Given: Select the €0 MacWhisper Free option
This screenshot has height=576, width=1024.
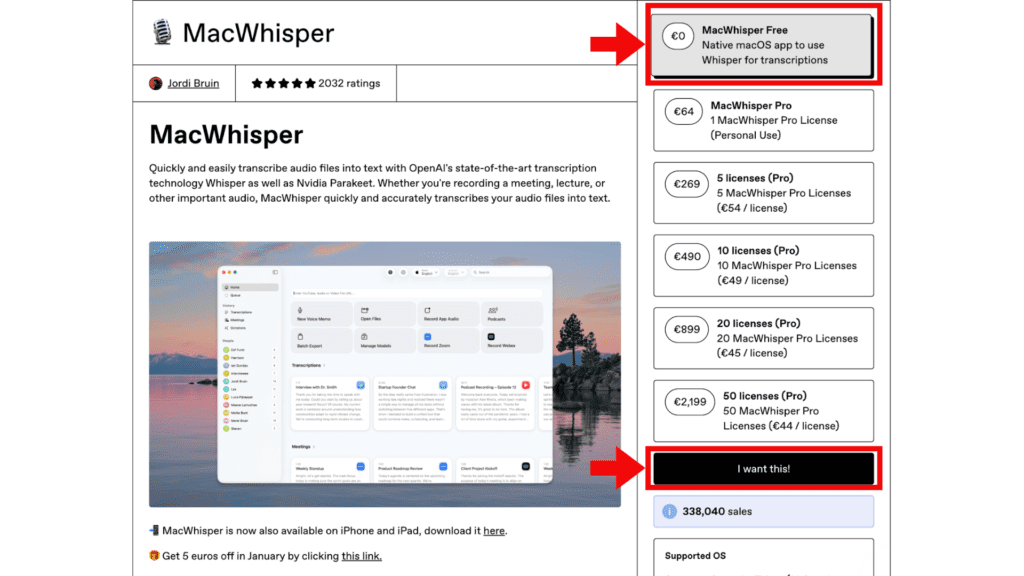Looking at the screenshot, I should [764, 45].
